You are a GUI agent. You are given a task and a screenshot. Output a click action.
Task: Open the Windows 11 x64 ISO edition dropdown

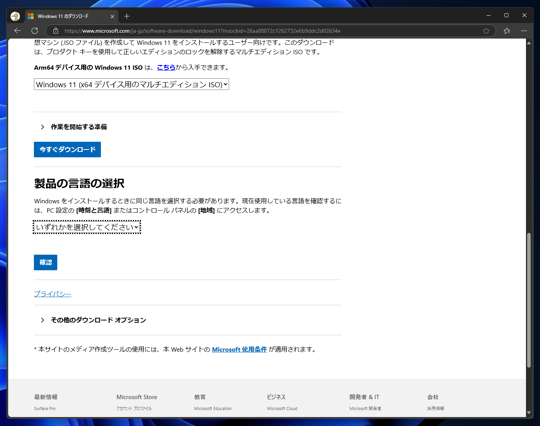[x=131, y=84]
